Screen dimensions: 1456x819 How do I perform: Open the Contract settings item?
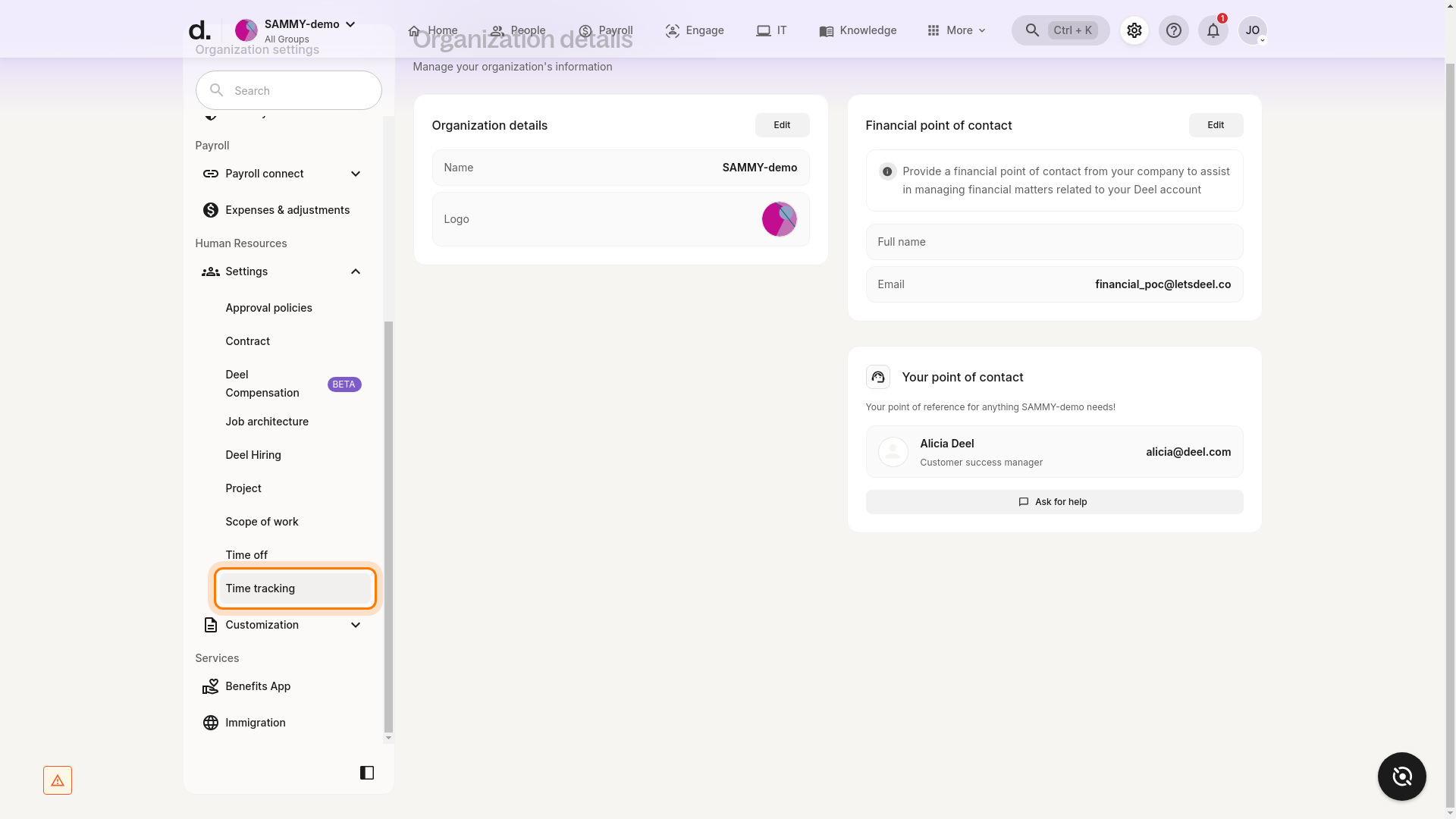pos(247,341)
